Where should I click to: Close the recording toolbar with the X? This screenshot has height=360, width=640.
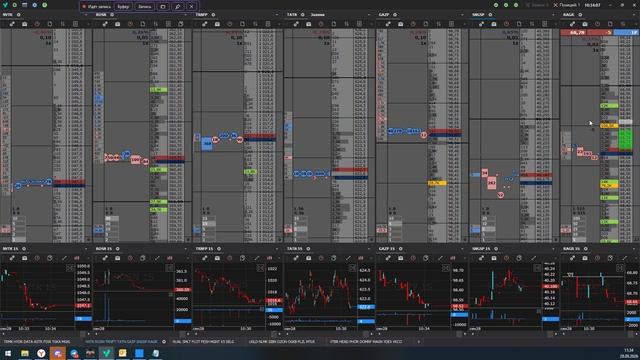(x=191, y=7)
